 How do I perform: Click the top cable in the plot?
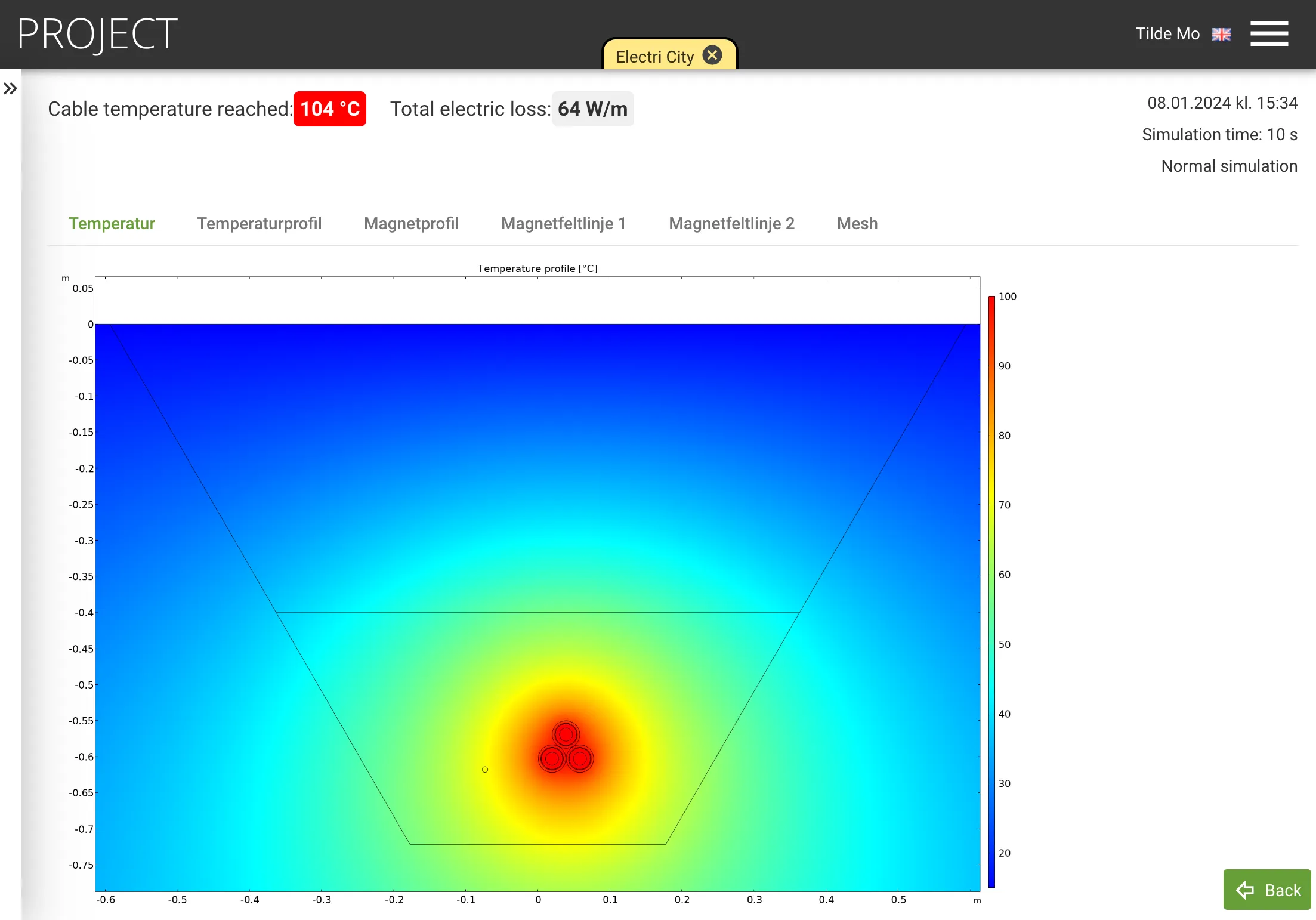(x=566, y=734)
